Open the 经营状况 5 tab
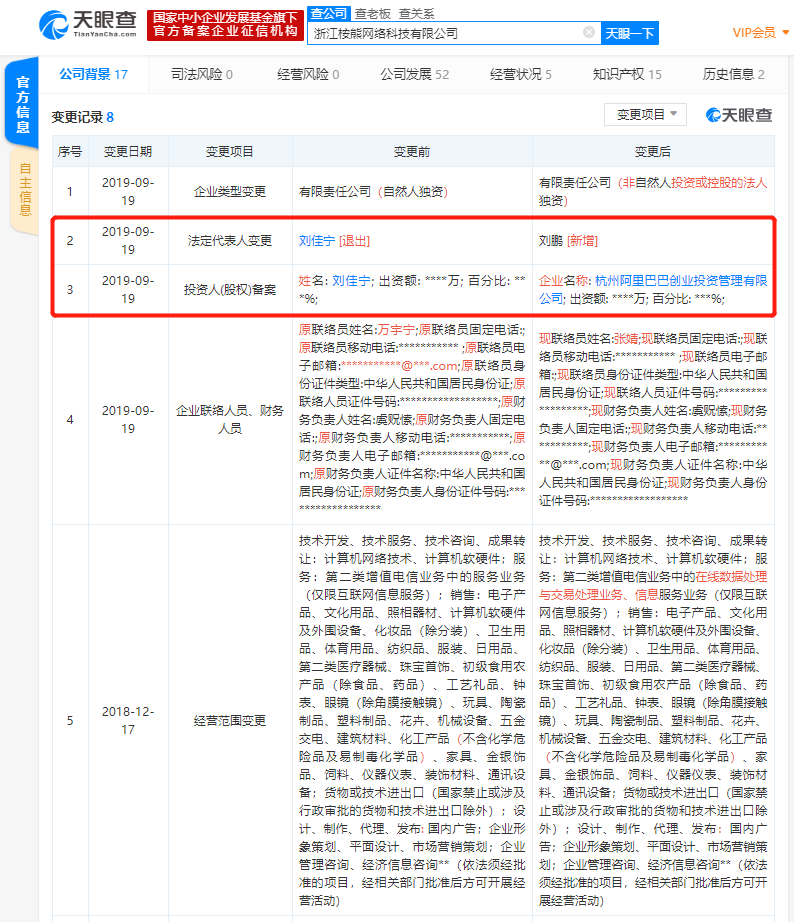This screenshot has height=922, width=794. pyautogui.click(x=521, y=75)
